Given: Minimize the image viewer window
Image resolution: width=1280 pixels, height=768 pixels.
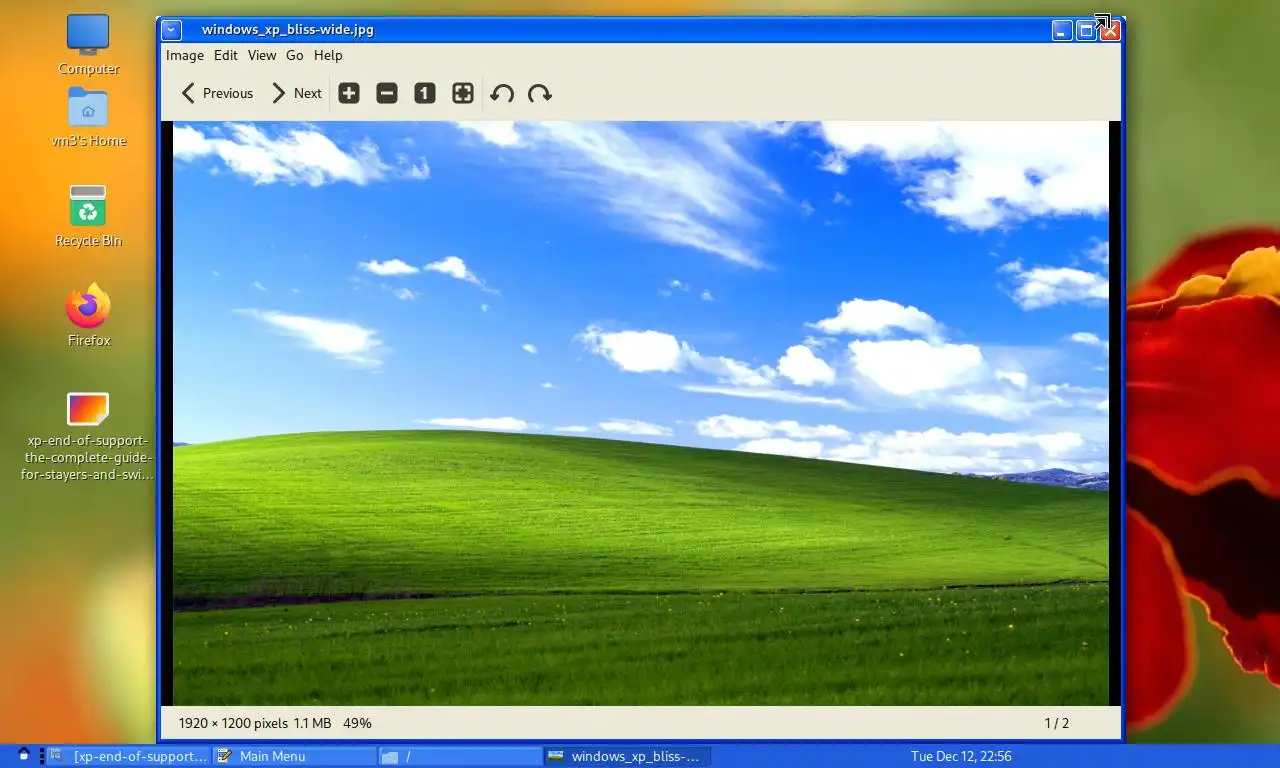Looking at the screenshot, I should coord(1062,31).
